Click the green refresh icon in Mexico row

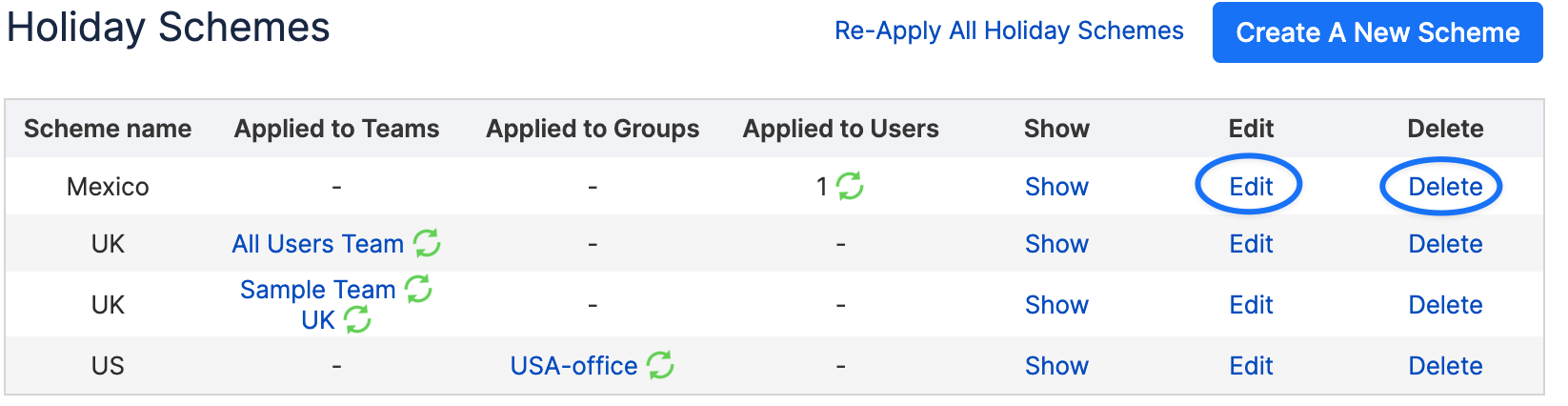pyautogui.click(x=850, y=186)
